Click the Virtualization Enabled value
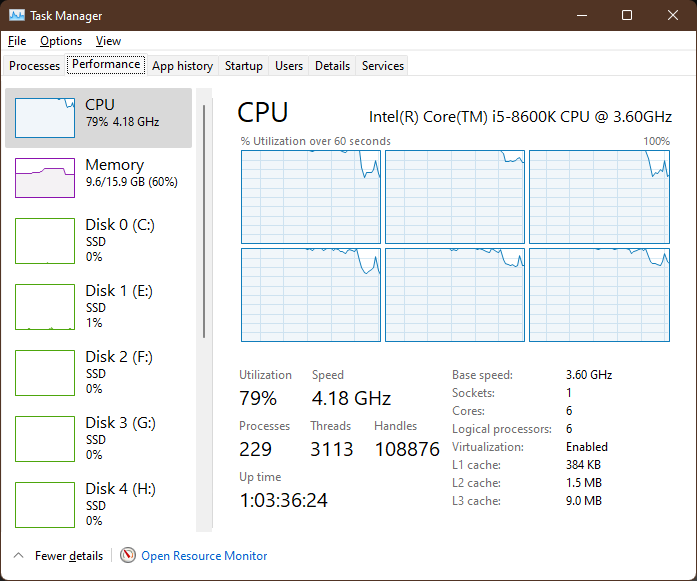The height and width of the screenshot is (581, 697). click(x=587, y=447)
